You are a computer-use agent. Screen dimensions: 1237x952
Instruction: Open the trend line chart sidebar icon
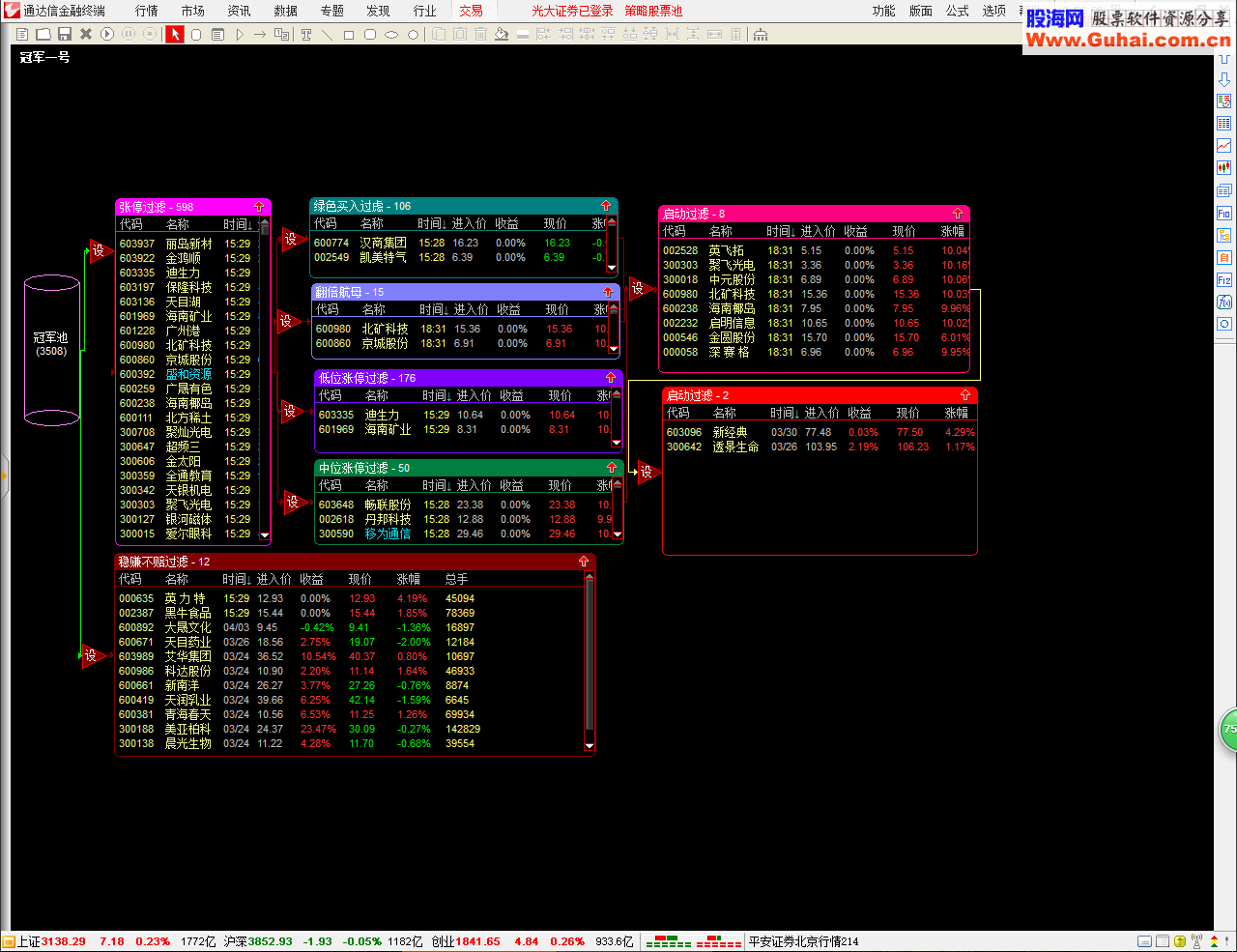(1224, 146)
